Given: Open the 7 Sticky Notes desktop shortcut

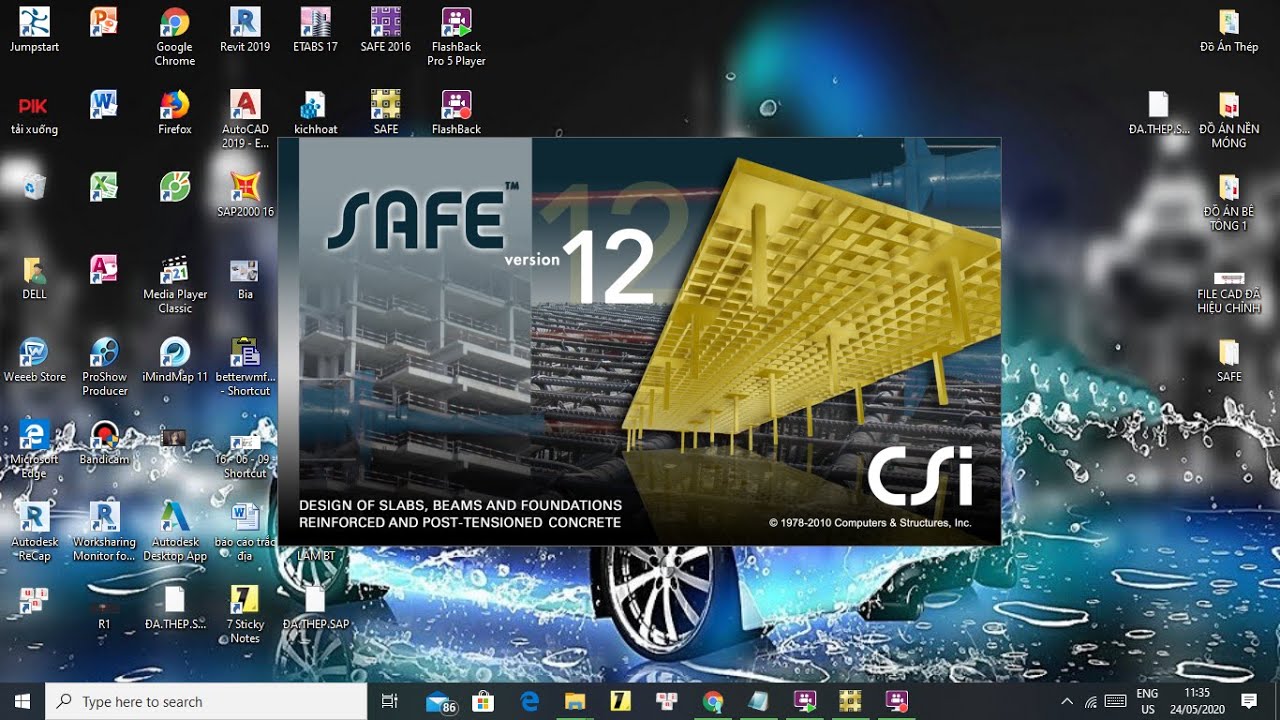Looking at the screenshot, I should (245, 615).
